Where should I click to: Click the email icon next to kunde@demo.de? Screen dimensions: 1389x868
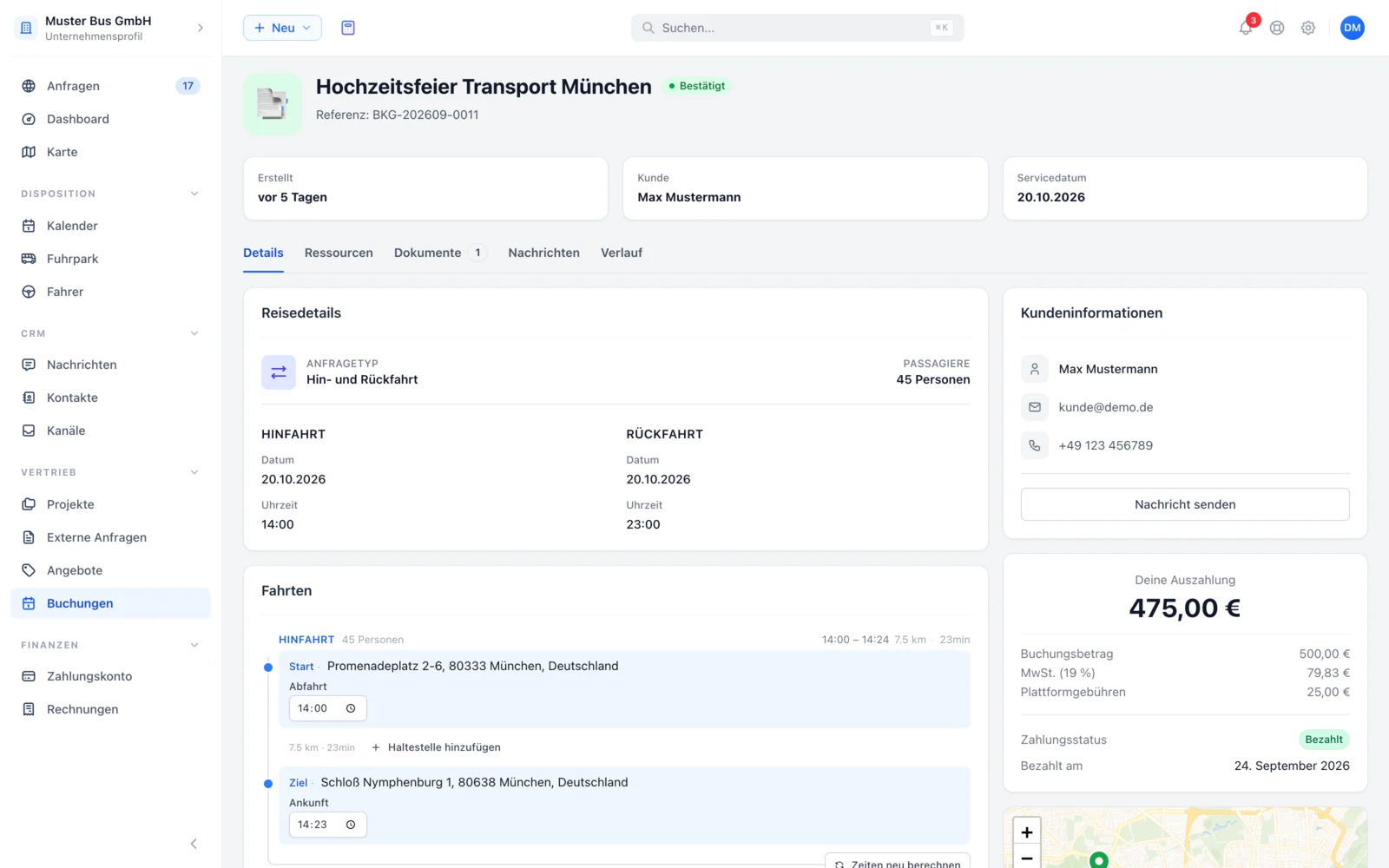click(1035, 407)
